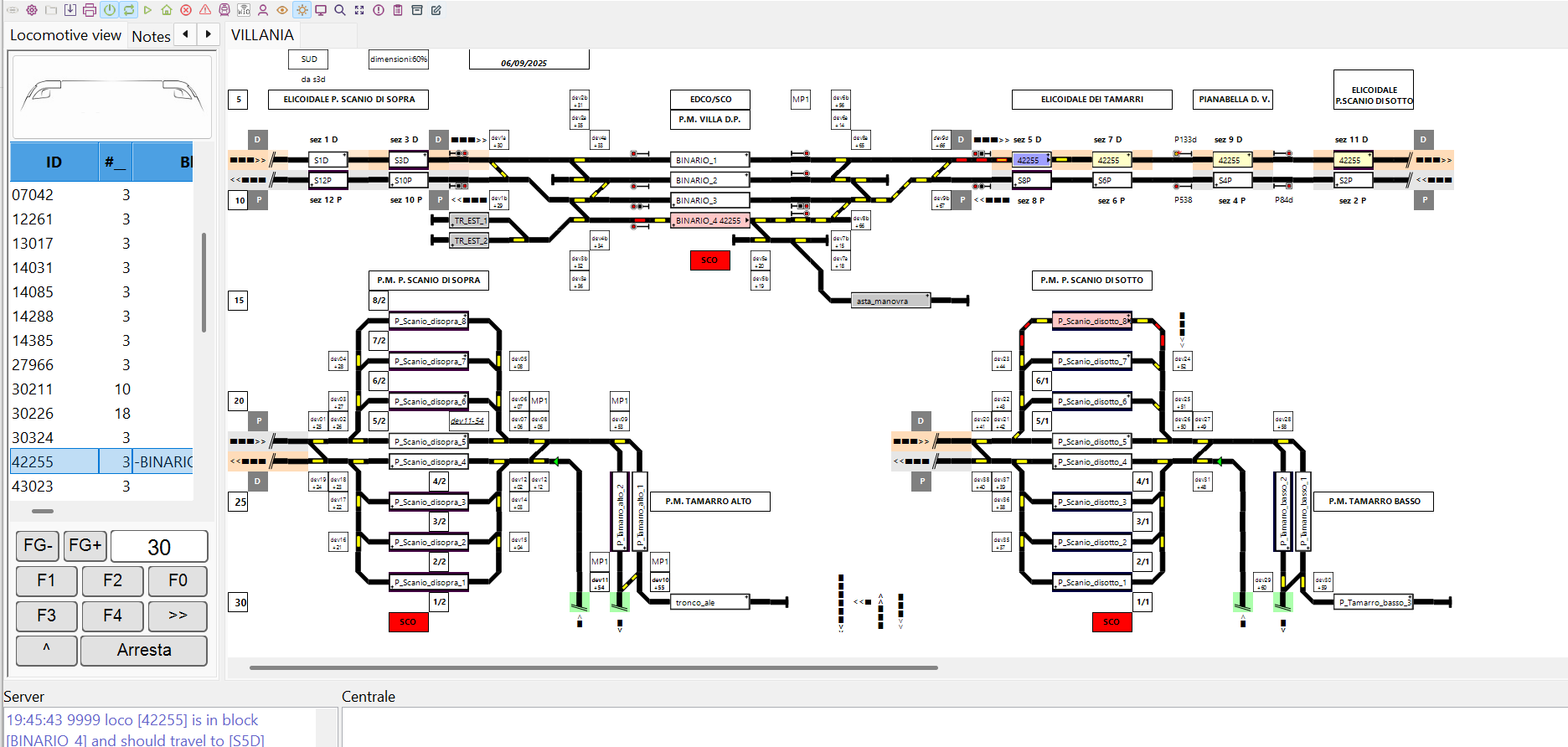Toggle the track power on/off button
This screenshot has width=1568, height=747.
click(110, 10)
